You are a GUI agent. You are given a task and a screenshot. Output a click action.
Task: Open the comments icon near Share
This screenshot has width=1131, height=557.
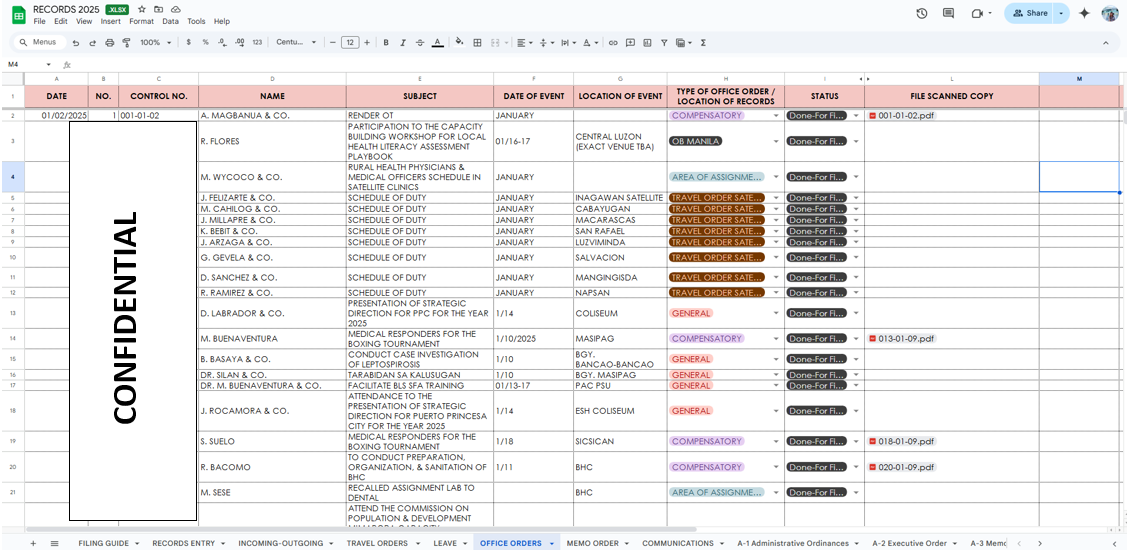pos(948,13)
